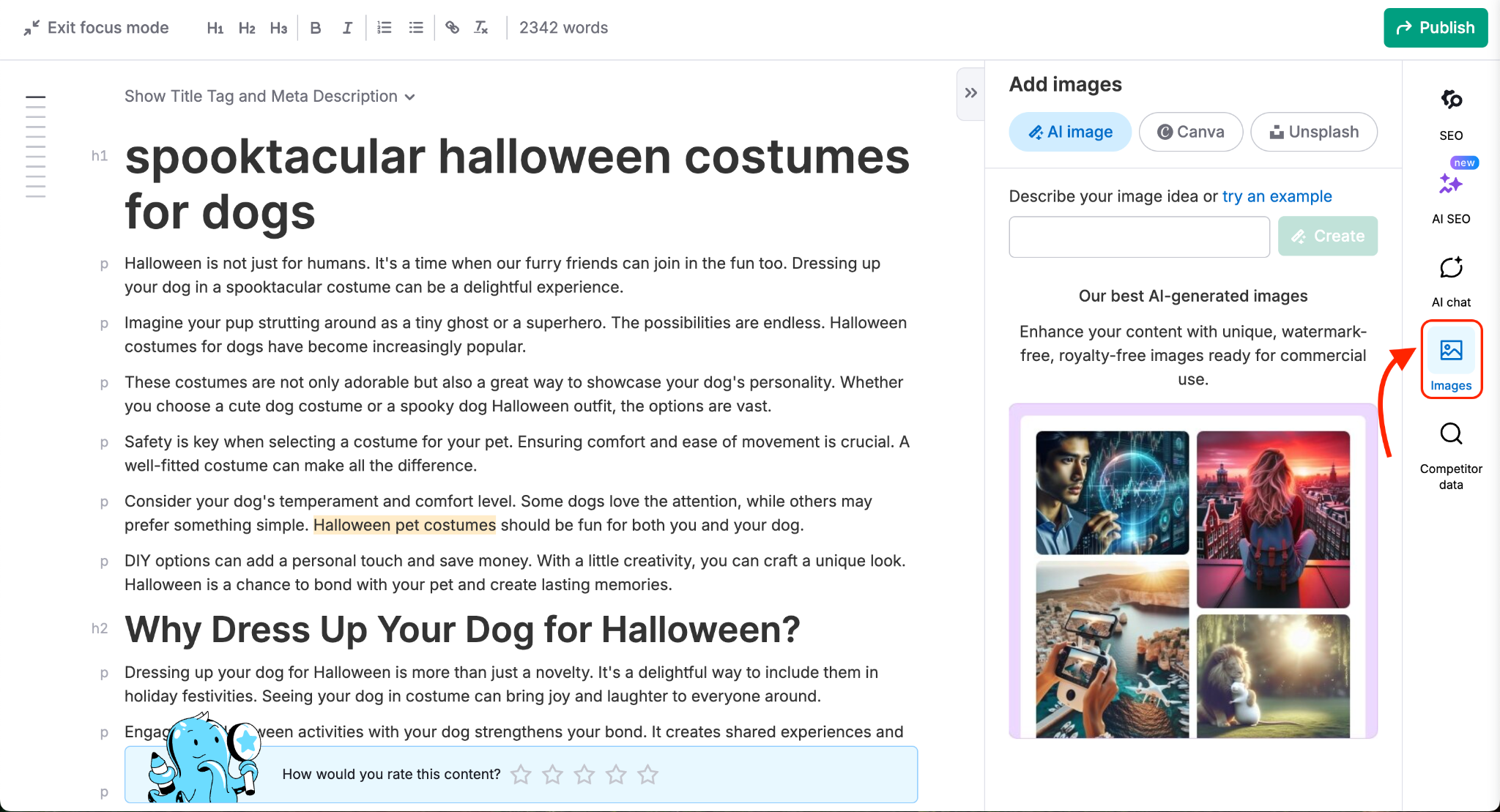The height and width of the screenshot is (812, 1500).
Task: Toggle italic formatting
Action: pyautogui.click(x=346, y=27)
